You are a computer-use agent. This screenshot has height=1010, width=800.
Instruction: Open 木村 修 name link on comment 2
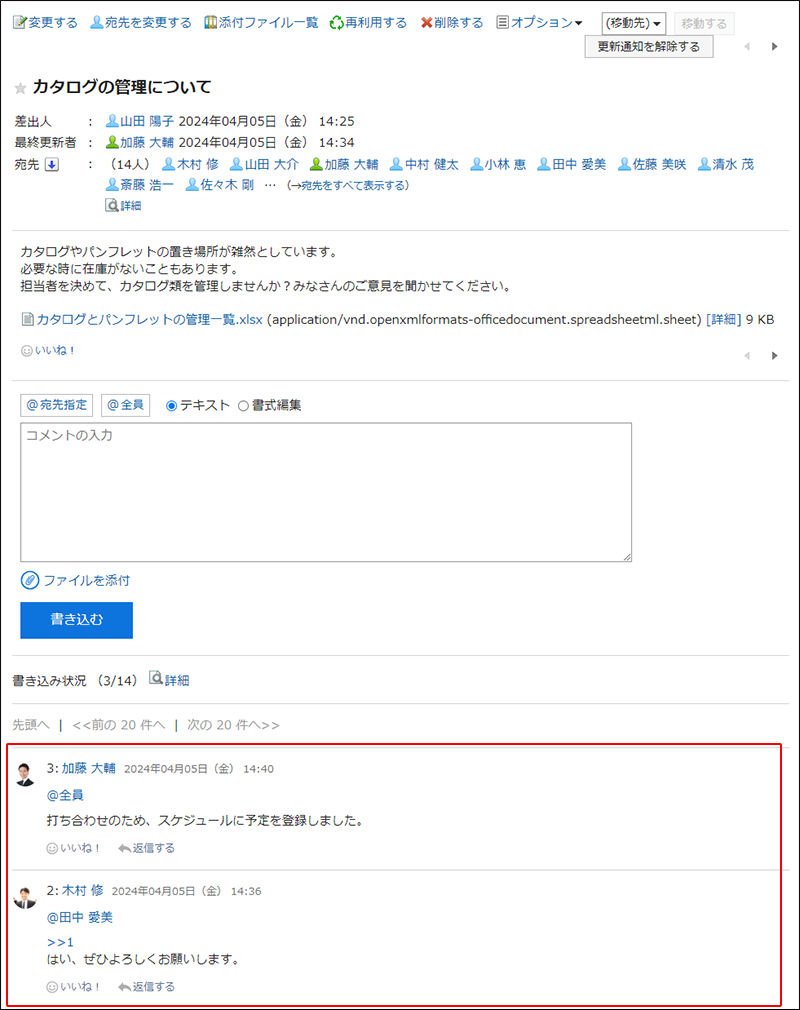(82, 890)
